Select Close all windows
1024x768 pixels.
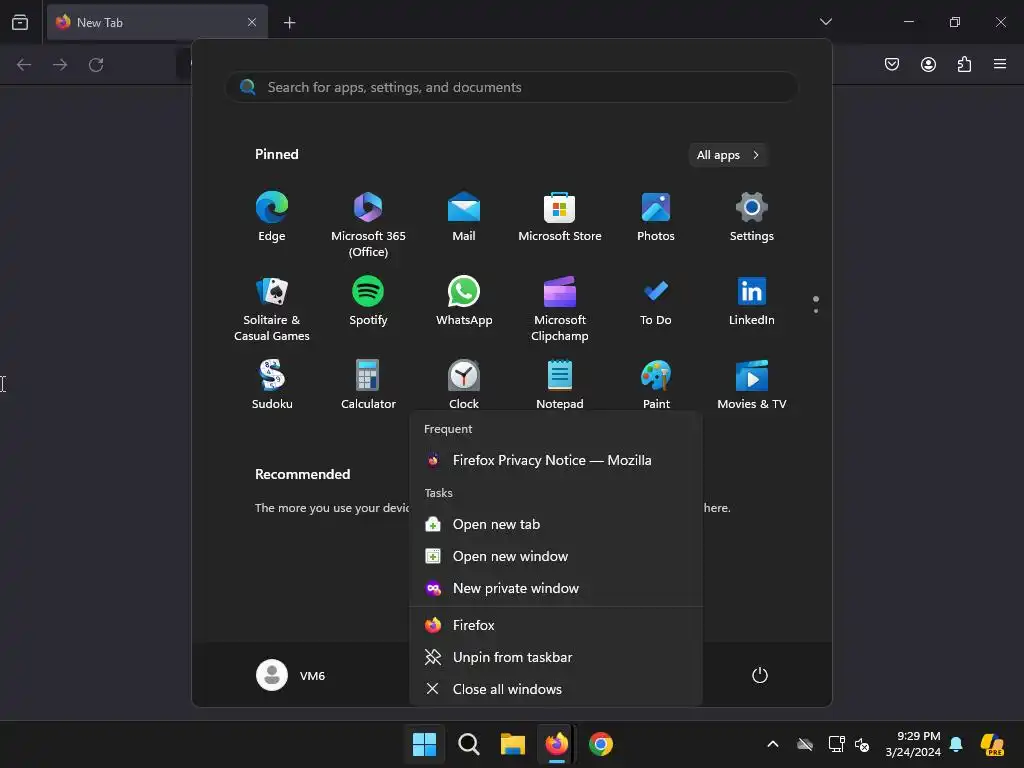click(556, 690)
